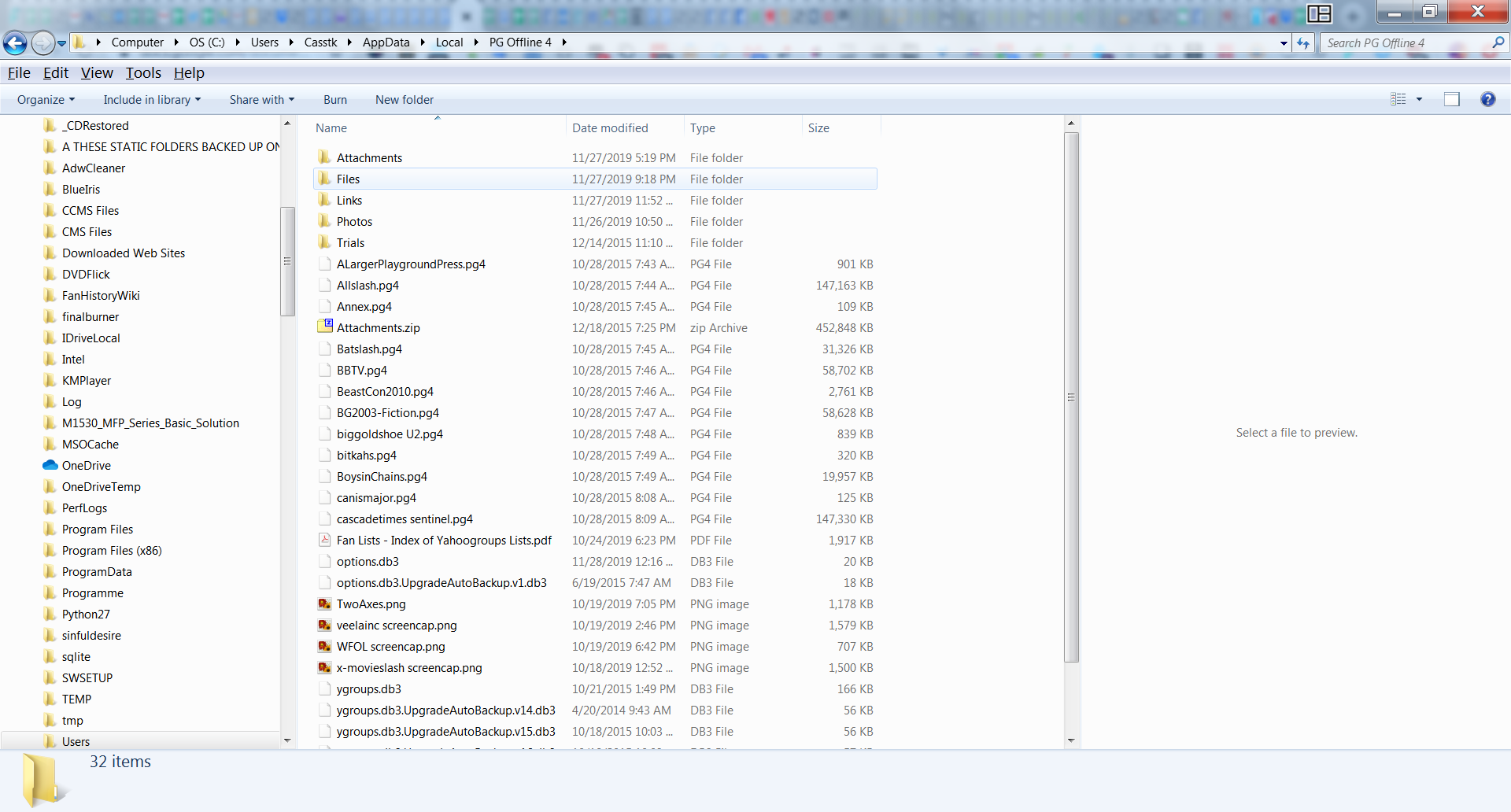The width and height of the screenshot is (1511, 812).
Task: Click the file list vertical scrollbar
Action: [x=1071, y=397]
